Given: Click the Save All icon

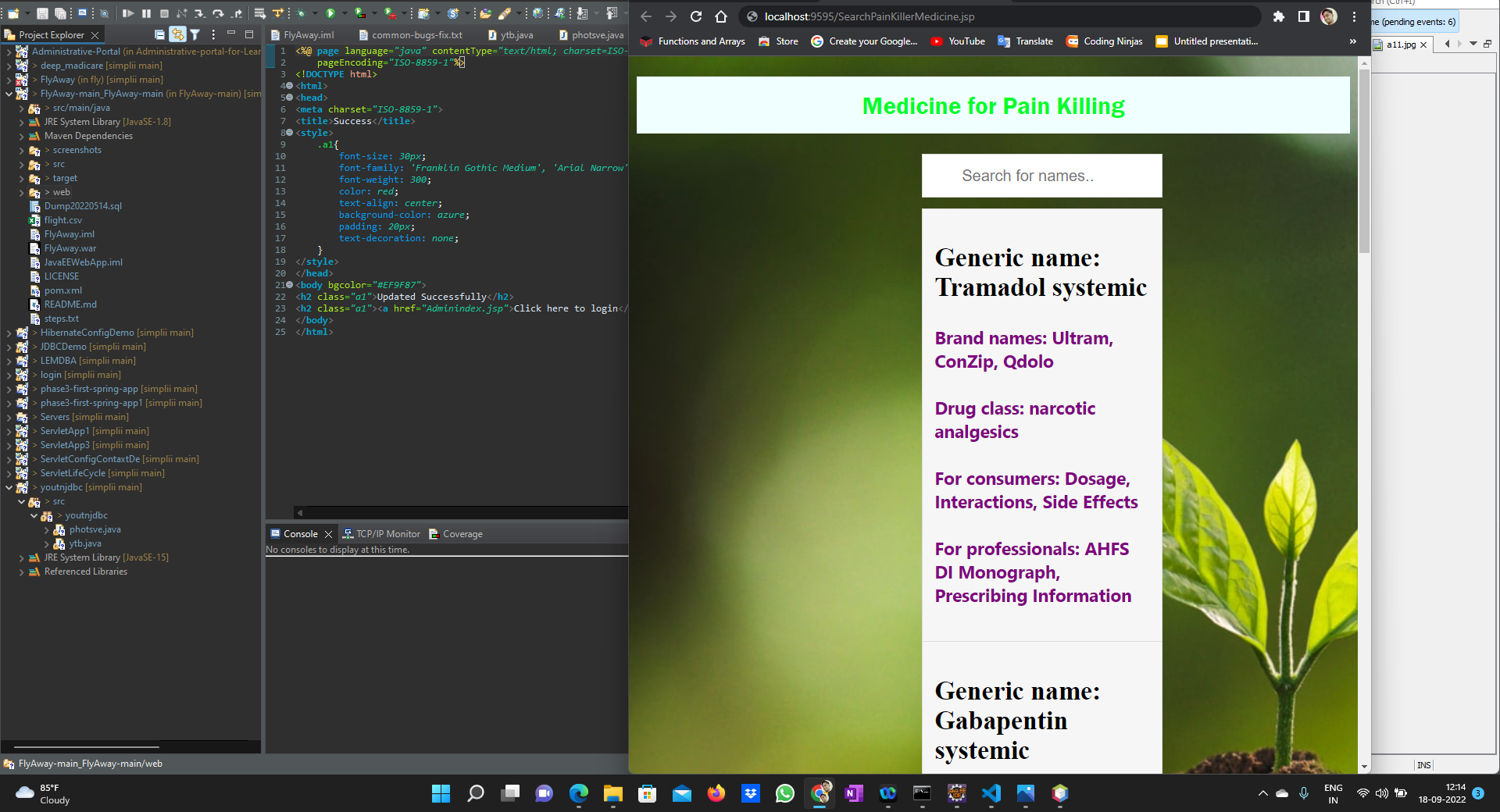Looking at the screenshot, I should coord(59,12).
